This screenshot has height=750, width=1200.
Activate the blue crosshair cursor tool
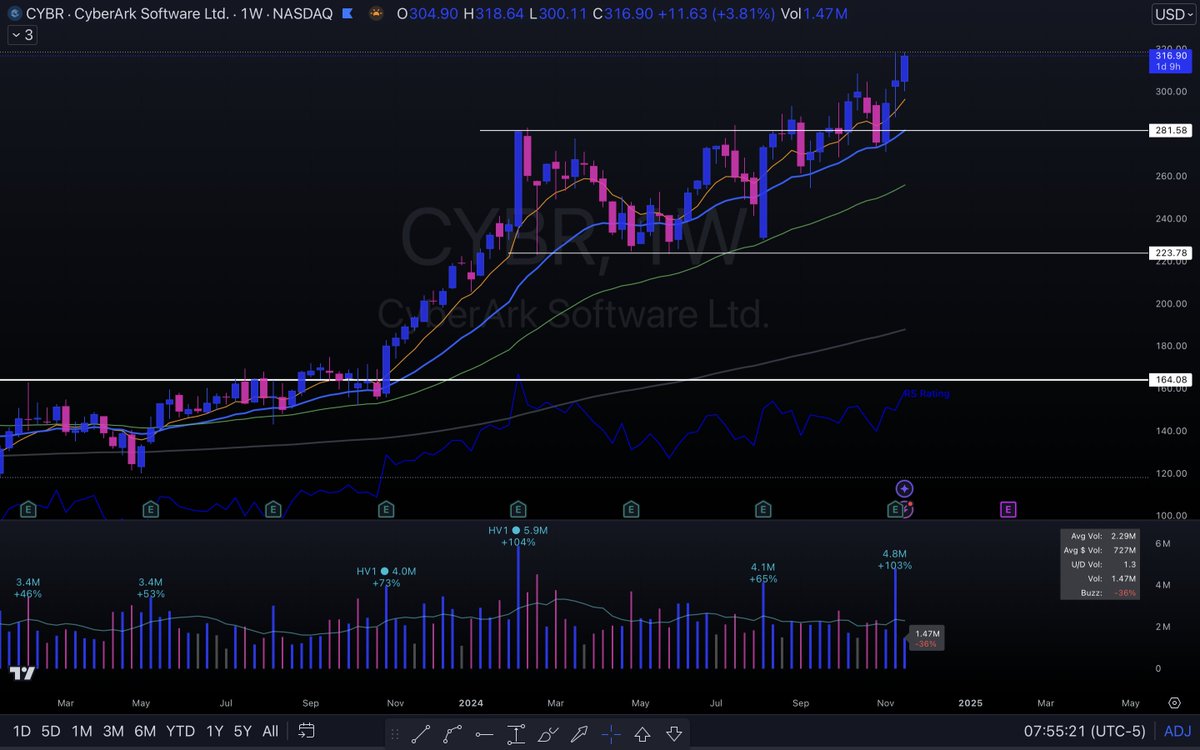tap(610, 733)
